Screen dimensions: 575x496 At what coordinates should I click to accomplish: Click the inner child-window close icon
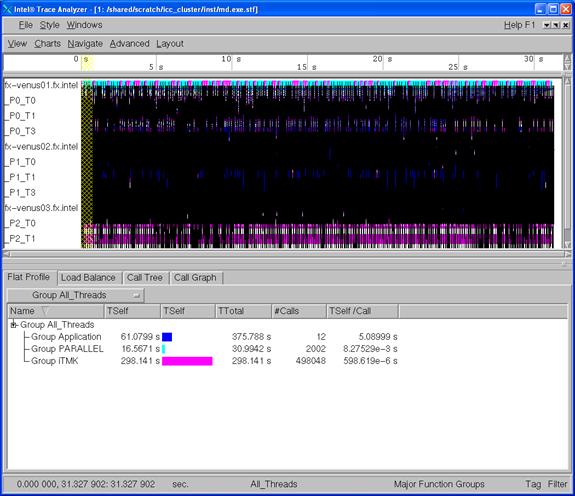566,25
